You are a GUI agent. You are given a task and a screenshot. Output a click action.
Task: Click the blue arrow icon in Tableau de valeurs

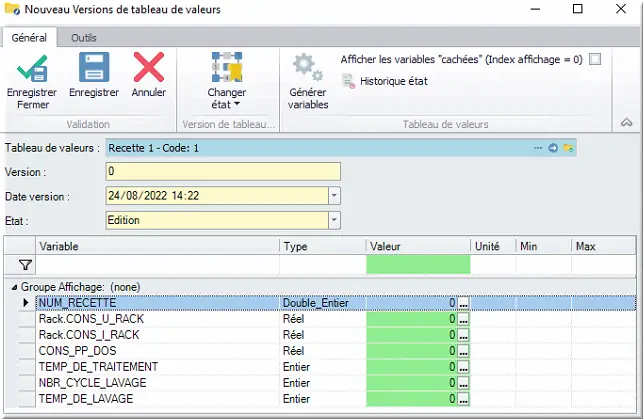coord(552,148)
